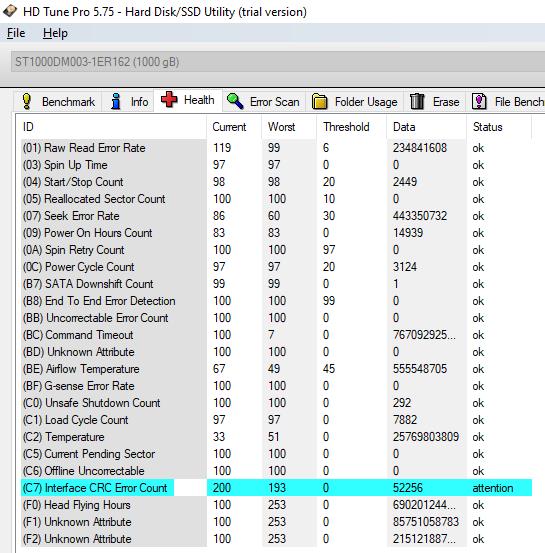Click the blue Info tab icon
545x553 pixels.
pos(116,102)
